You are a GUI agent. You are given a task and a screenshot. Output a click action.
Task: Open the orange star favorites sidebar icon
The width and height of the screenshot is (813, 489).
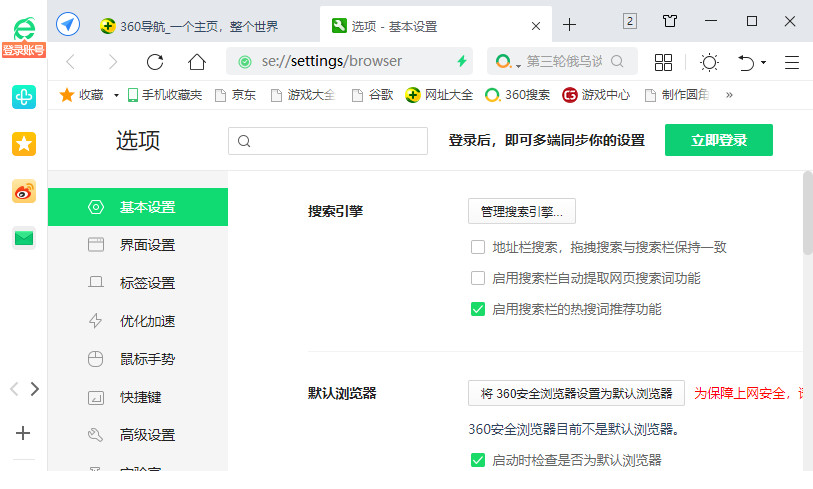(x=24, y=144)
